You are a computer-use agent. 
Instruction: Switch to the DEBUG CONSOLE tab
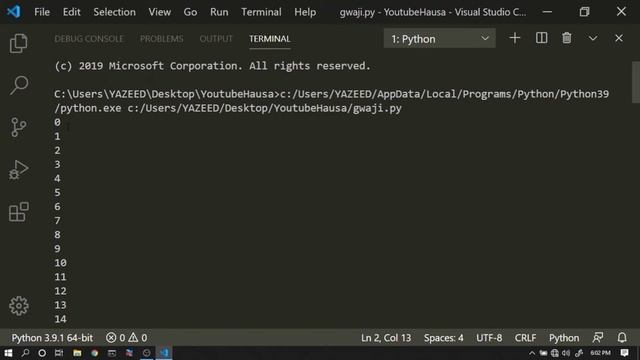(89, 39)
